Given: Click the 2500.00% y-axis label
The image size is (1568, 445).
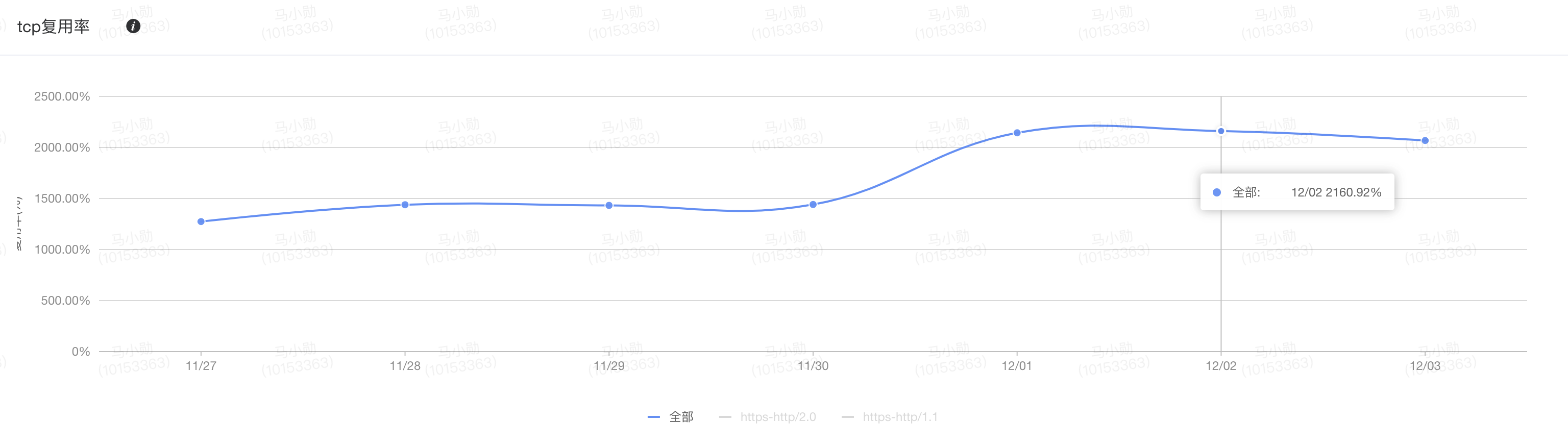Looking at the screenshot, I should coord(61,96).
